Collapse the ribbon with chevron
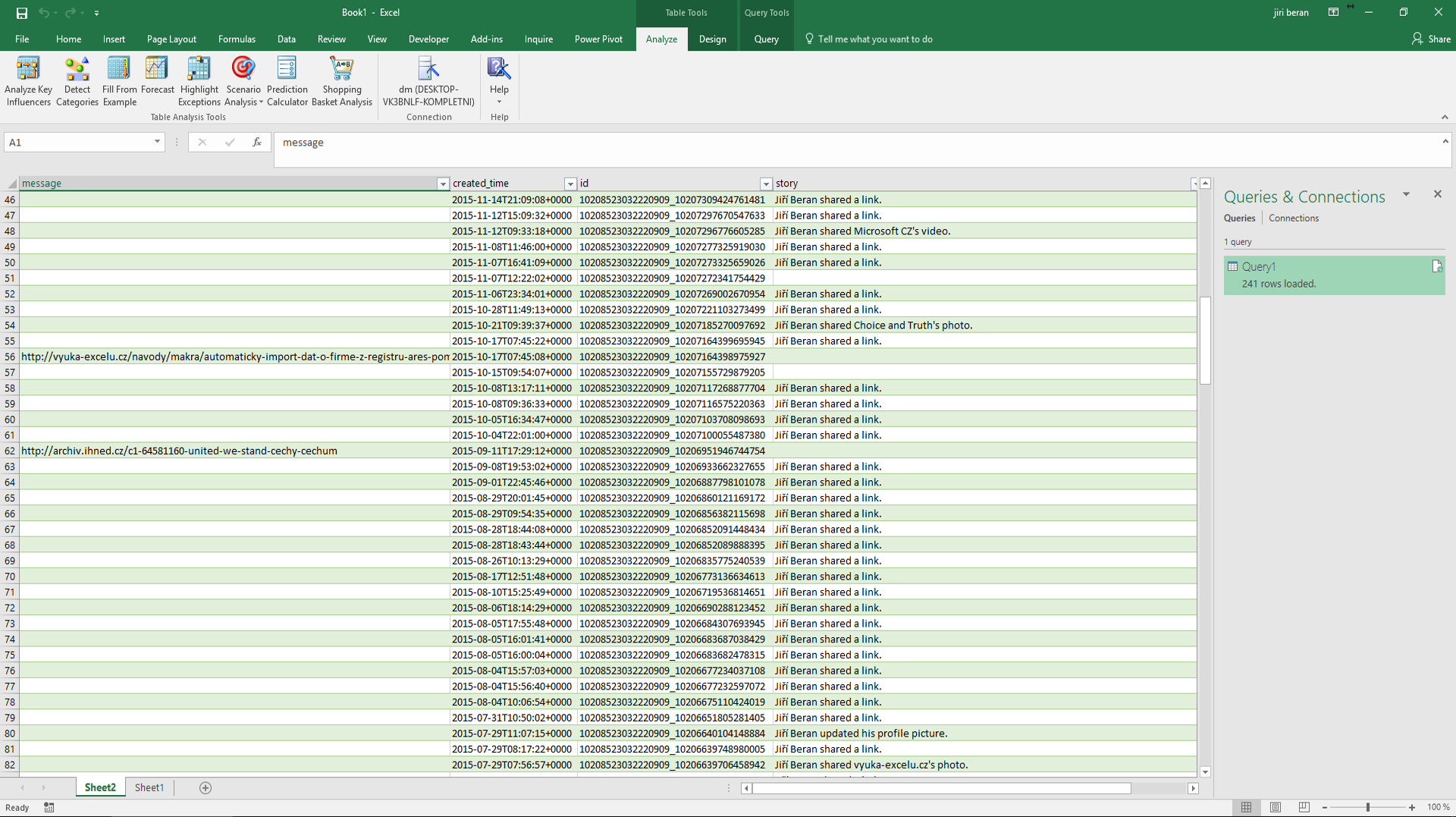 click(1445, 117)
